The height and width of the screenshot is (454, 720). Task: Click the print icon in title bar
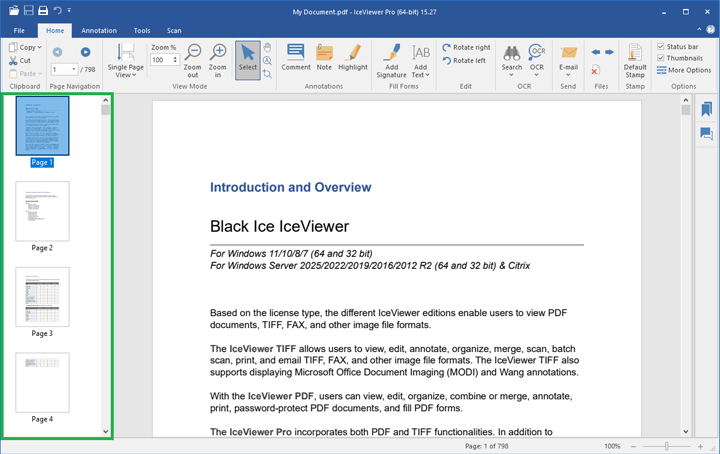point(43,10)
